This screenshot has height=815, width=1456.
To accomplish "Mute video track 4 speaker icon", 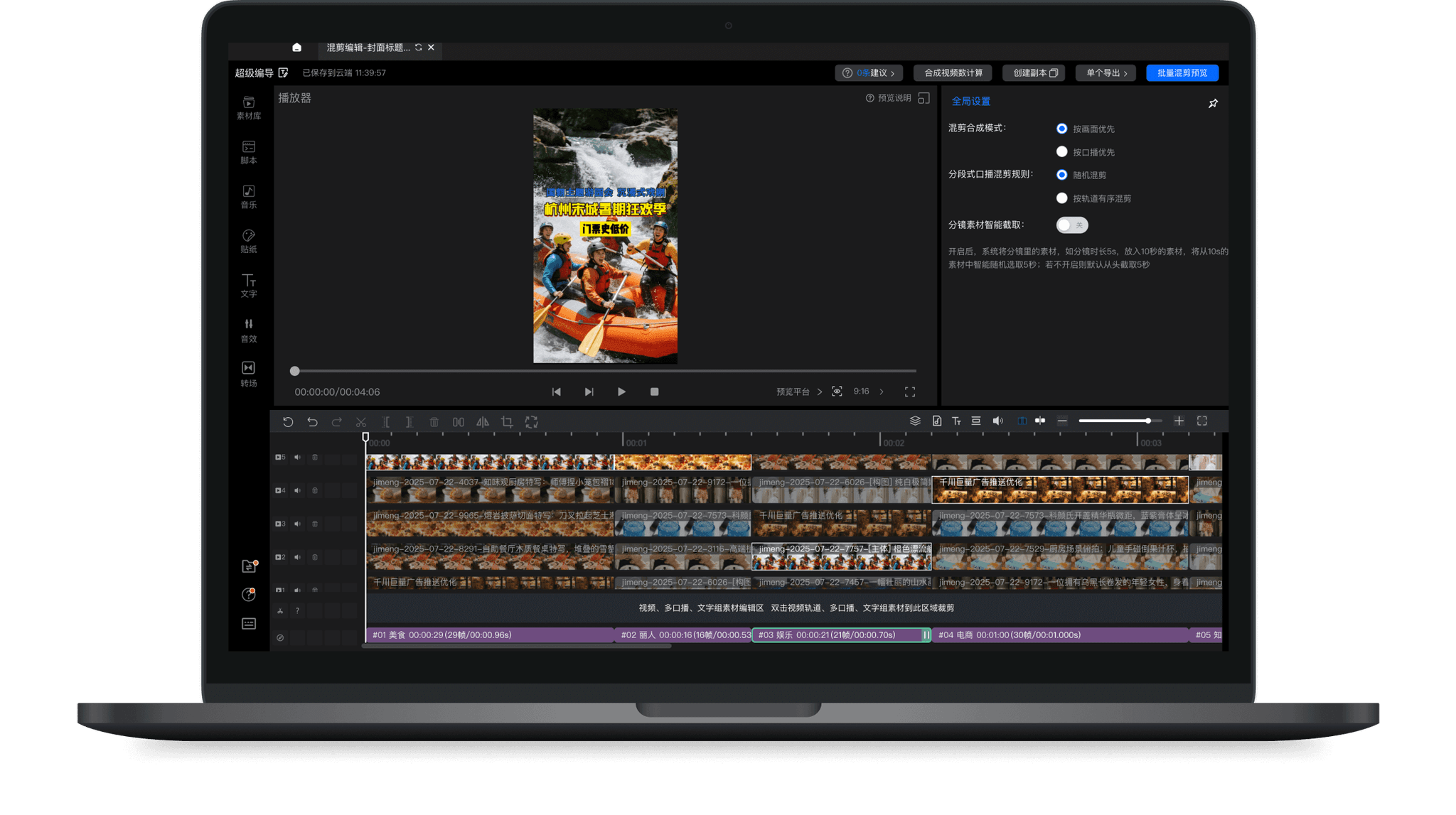I will (298, 490).
